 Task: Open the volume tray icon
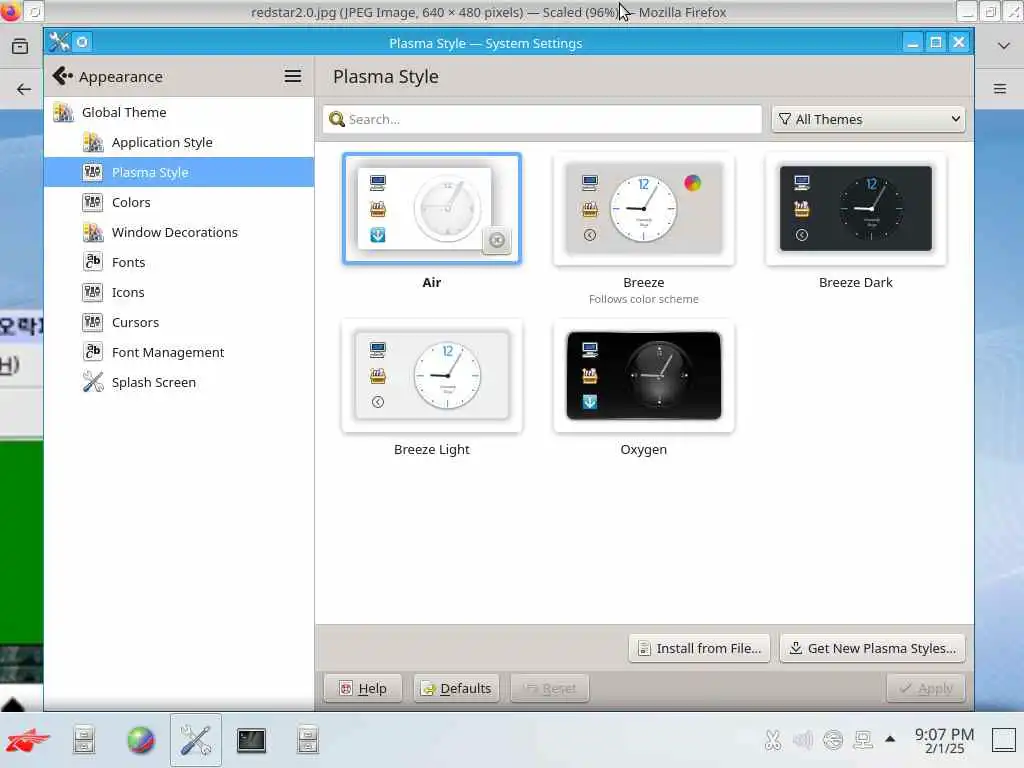pyautogui.click(x=803, y=740)
